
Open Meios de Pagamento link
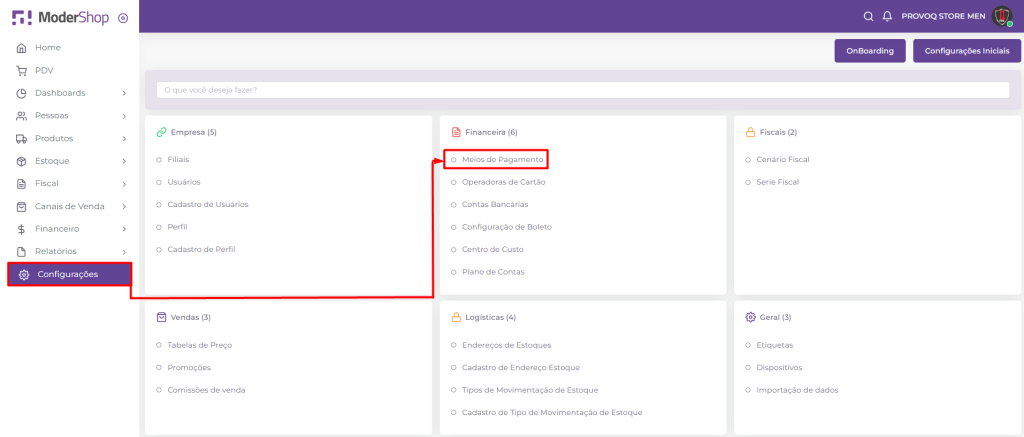point(502,159)
